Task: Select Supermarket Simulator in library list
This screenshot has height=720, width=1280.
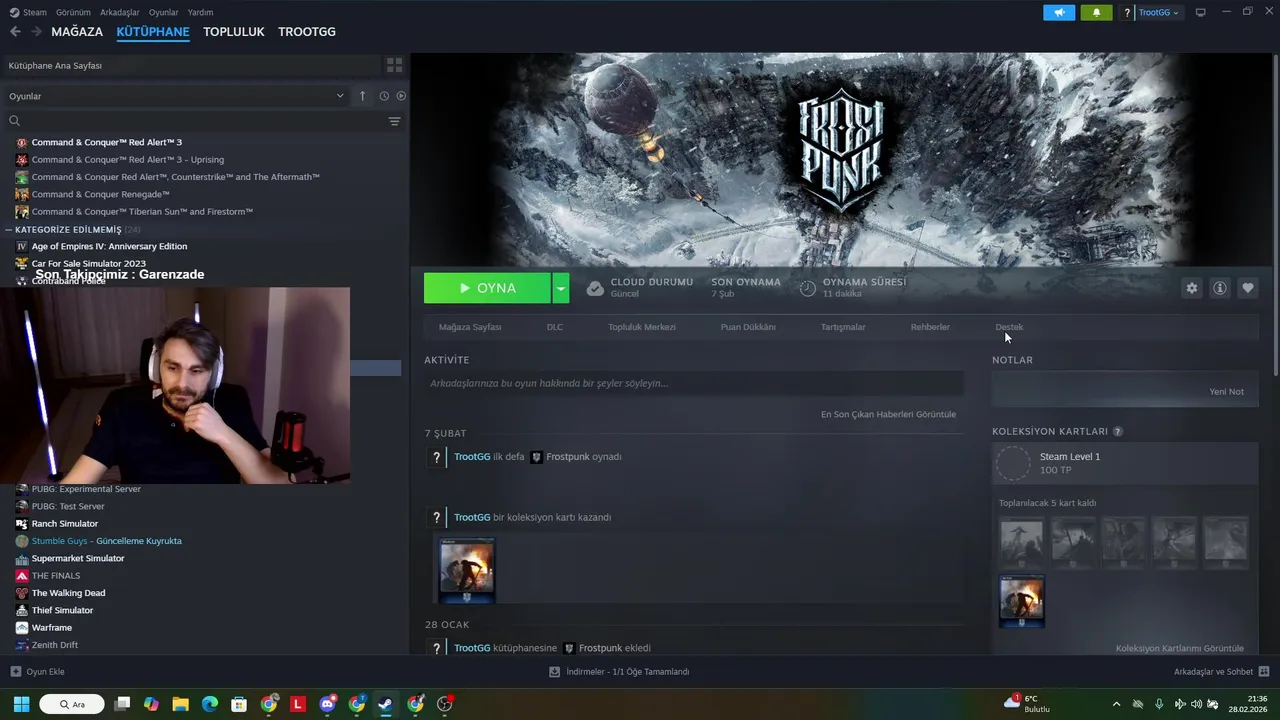Action: [x=78, y=558]
